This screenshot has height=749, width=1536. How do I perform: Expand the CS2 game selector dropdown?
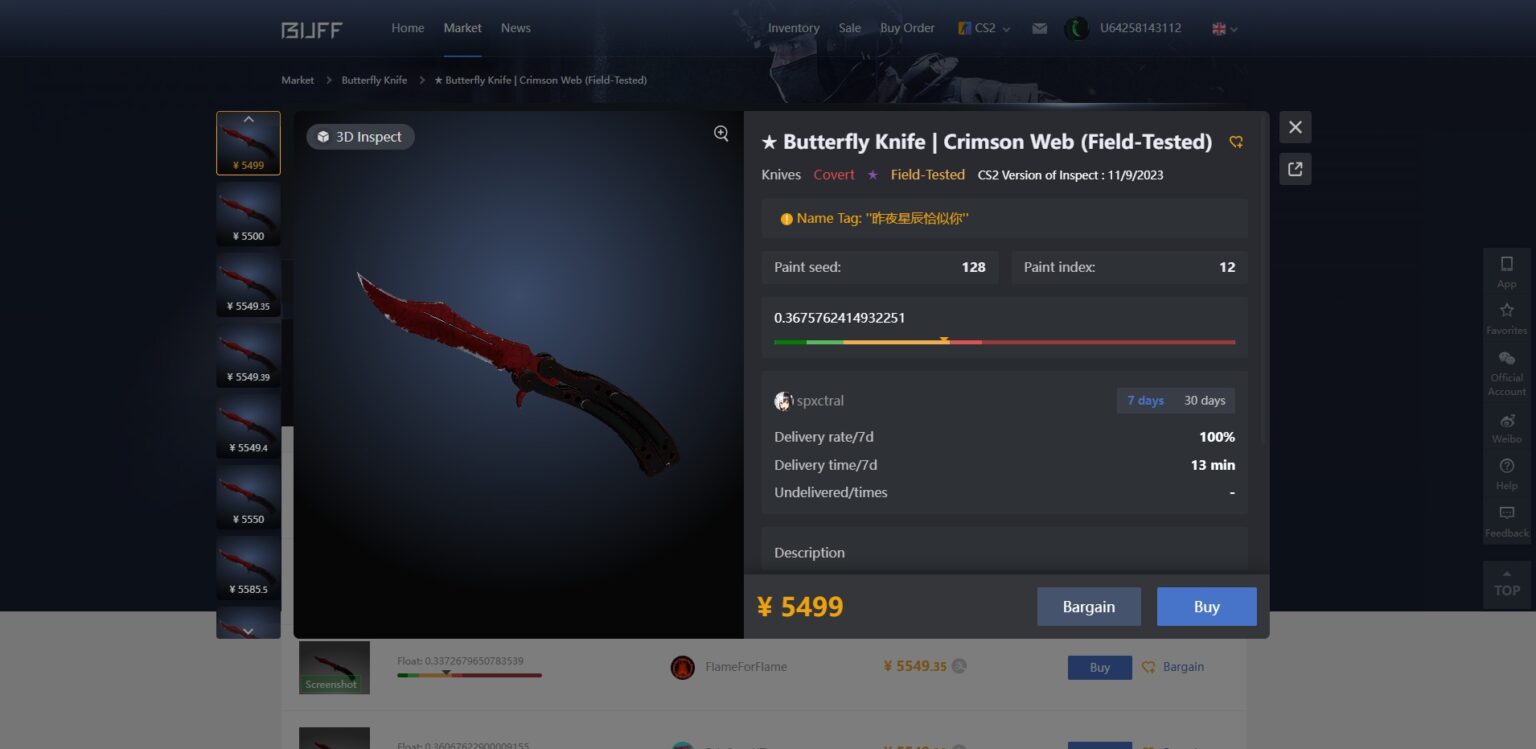(x=984, y=28)
